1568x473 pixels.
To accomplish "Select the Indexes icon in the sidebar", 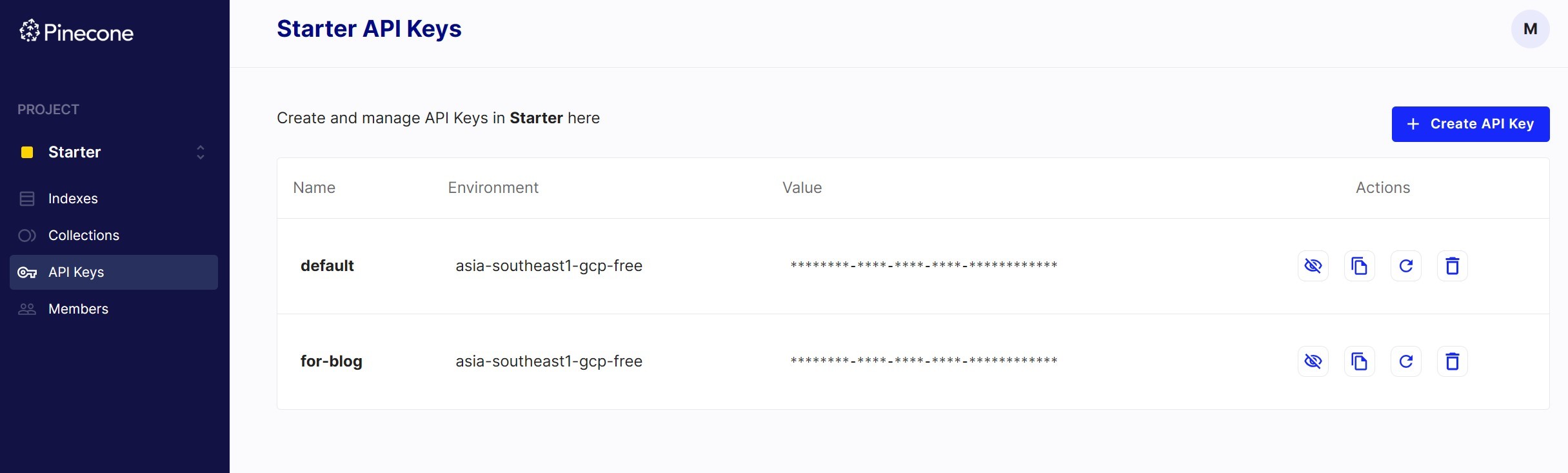I will (x=27, y=198).
